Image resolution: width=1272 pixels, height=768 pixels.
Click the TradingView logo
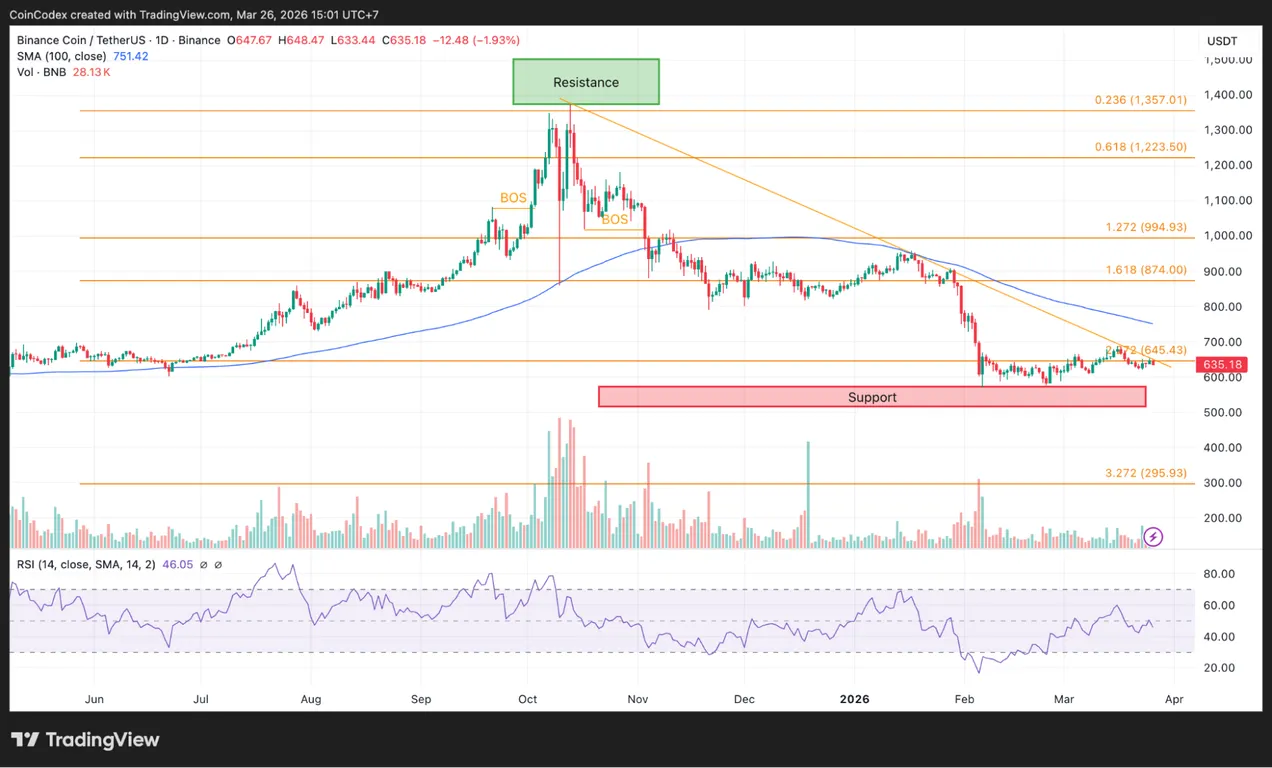click(85, 740)
